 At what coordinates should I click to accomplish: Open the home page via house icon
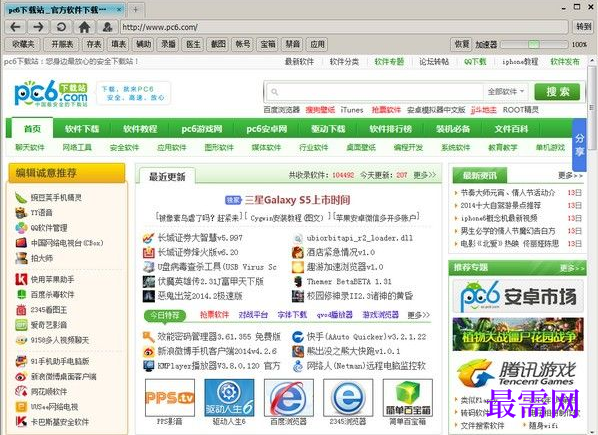tap(84, 27)
